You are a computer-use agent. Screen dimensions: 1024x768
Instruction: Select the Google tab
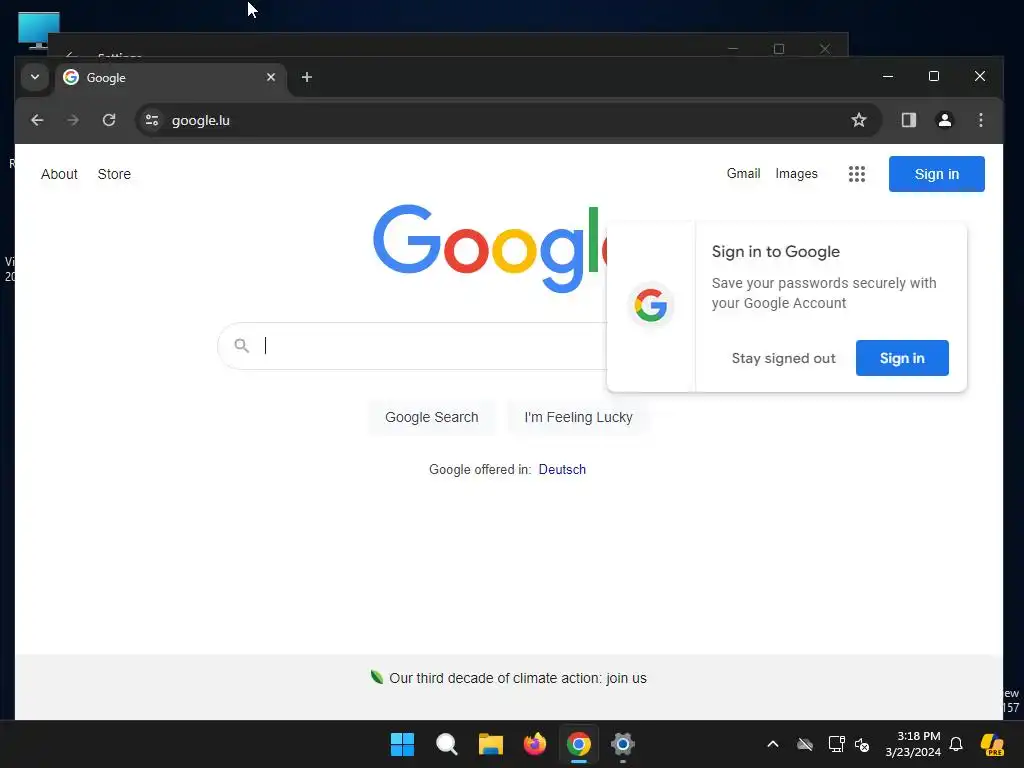(x=171, y=78)
